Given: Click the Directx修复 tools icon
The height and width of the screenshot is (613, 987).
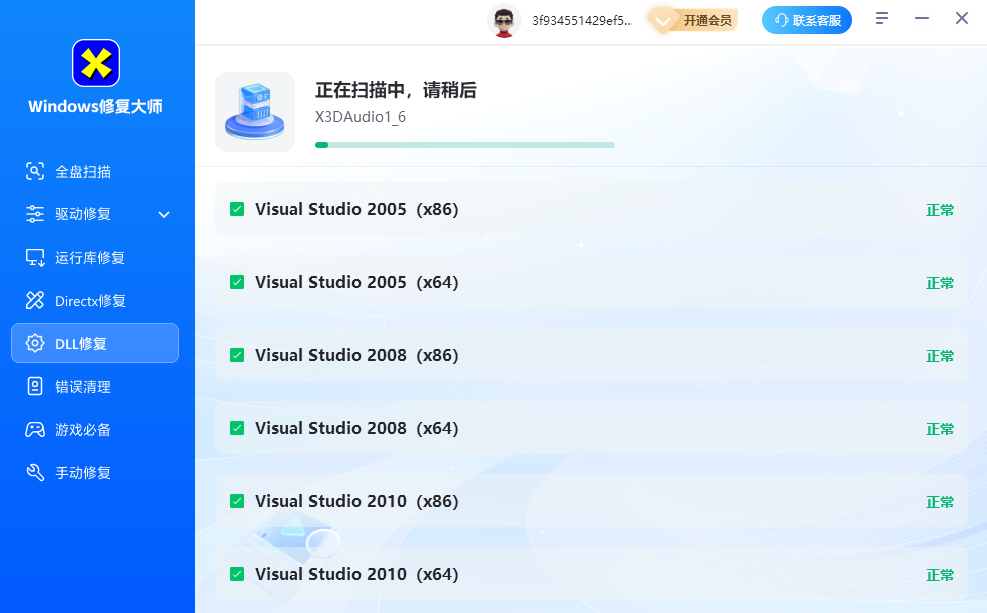Looking at the screenshot, I should (35, 300).
